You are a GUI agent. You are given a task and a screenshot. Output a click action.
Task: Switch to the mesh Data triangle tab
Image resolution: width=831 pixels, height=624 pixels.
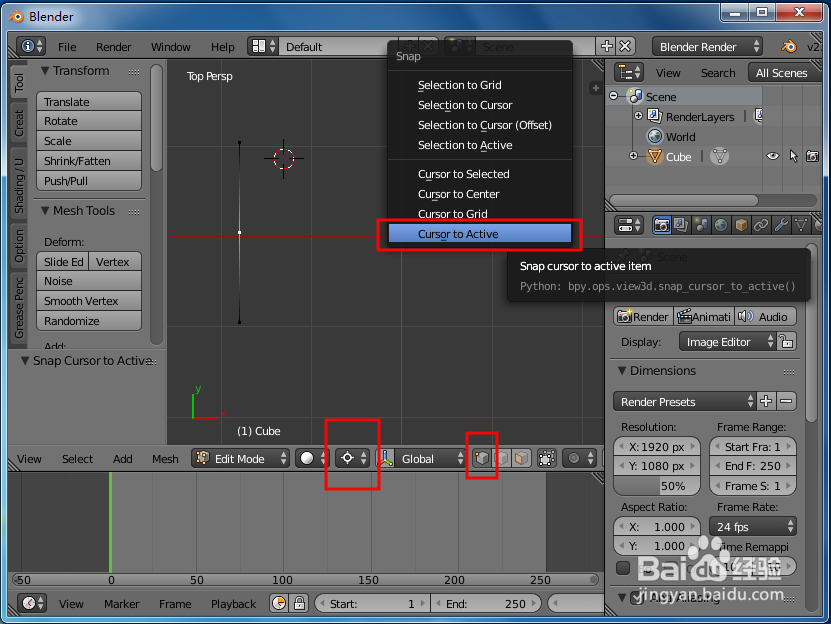[x=800, y=225]
